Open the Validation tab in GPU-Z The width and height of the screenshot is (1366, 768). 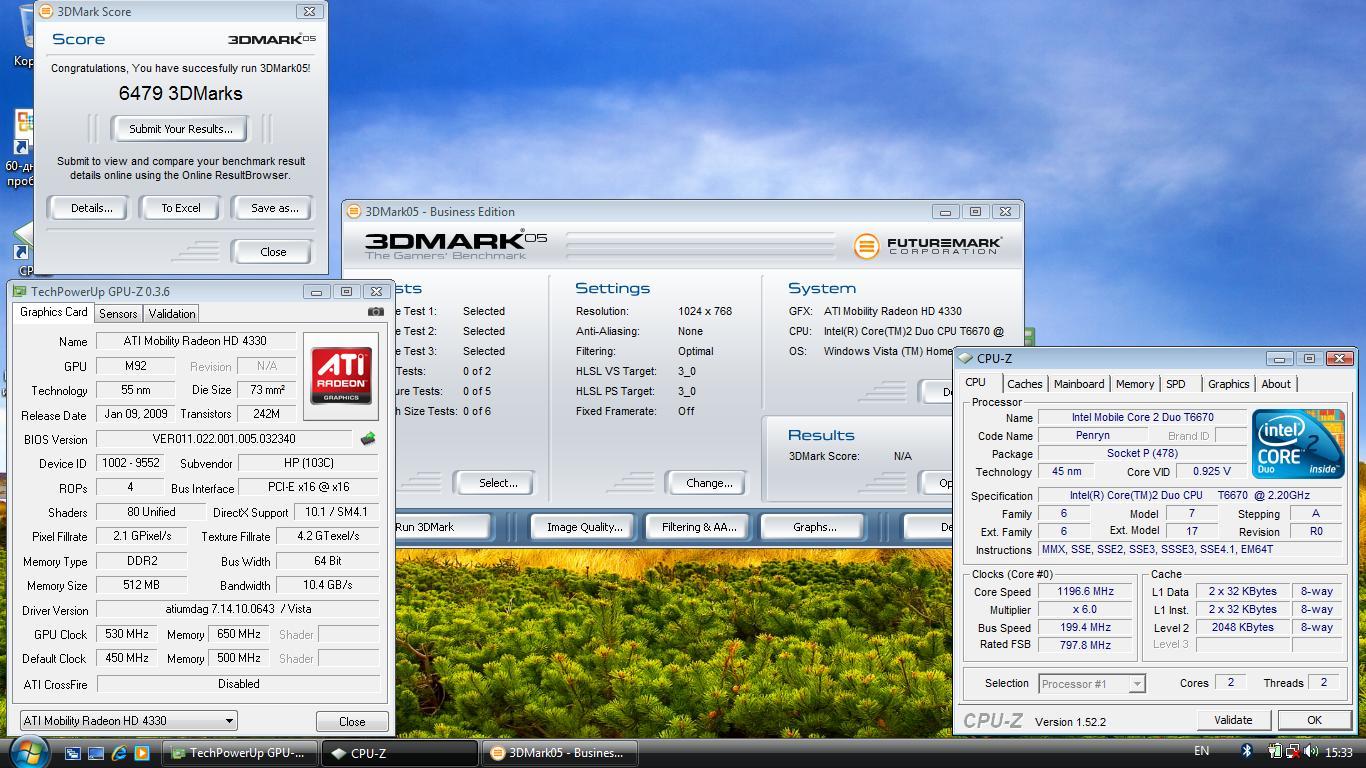click(x=172, y=313)
